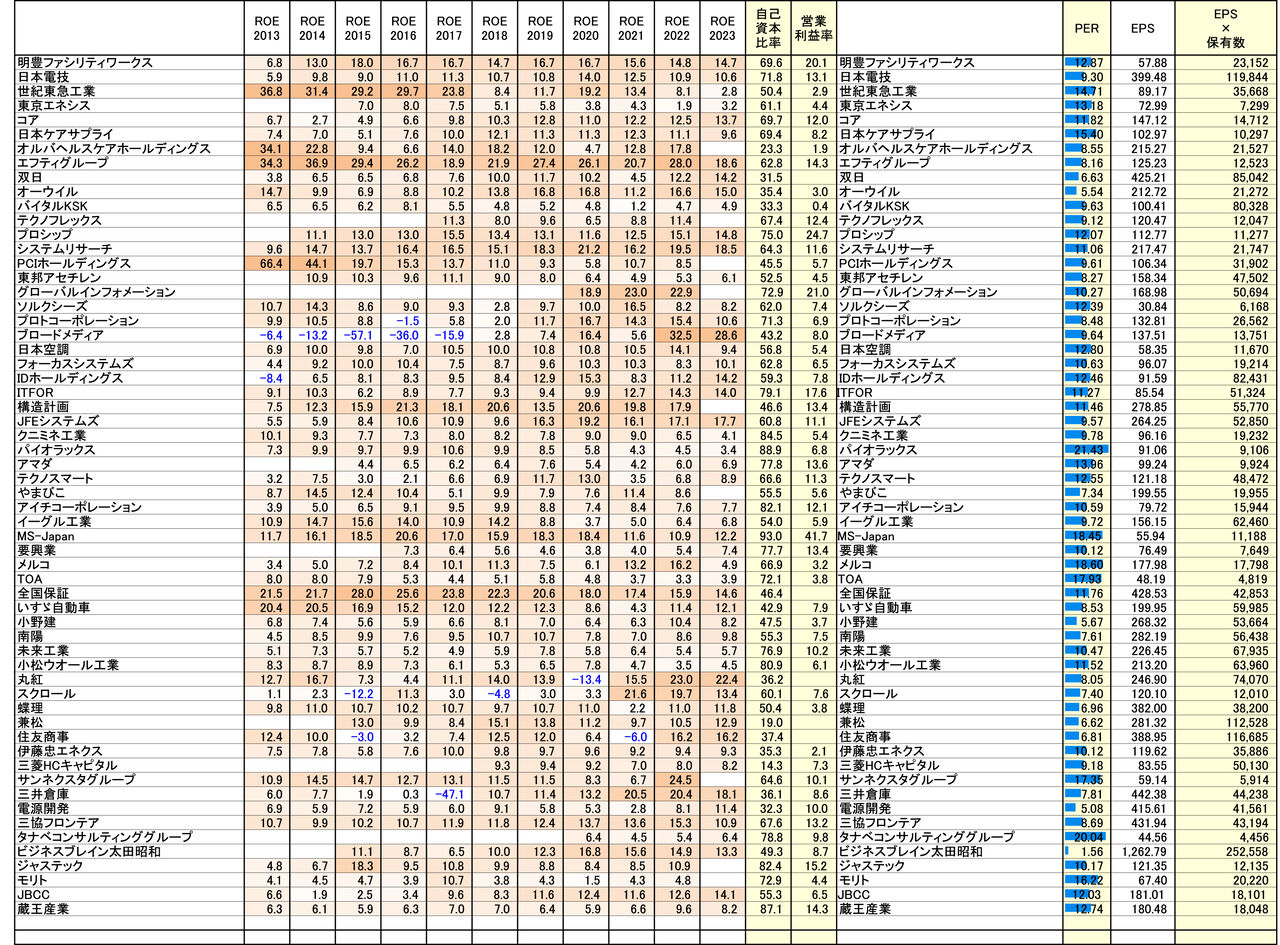Click 明豊ファシリティワークス EPS×保有数 value 23,152
1280x945 pixels.
(x=1250, y=62)
